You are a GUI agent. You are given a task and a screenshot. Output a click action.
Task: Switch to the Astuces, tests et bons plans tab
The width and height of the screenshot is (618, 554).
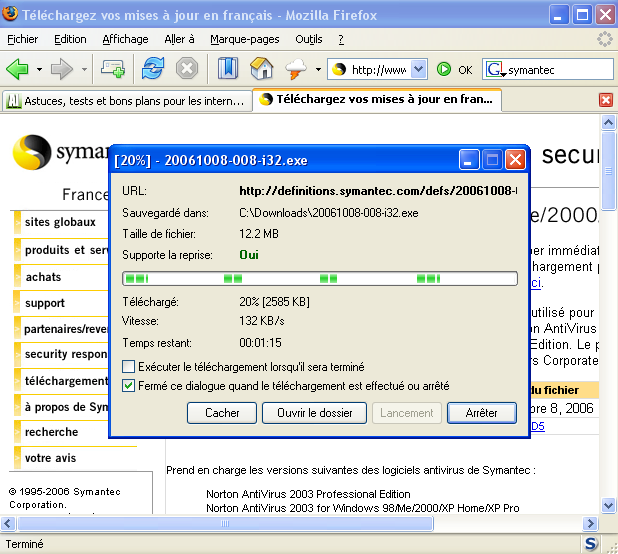[127, 101]
